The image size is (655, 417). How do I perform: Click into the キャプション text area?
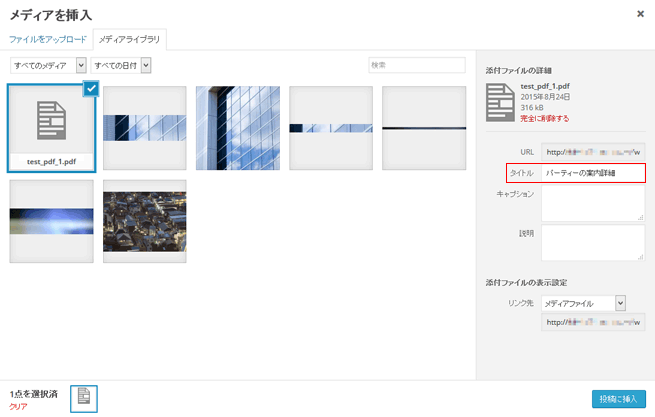pos(593,203)
